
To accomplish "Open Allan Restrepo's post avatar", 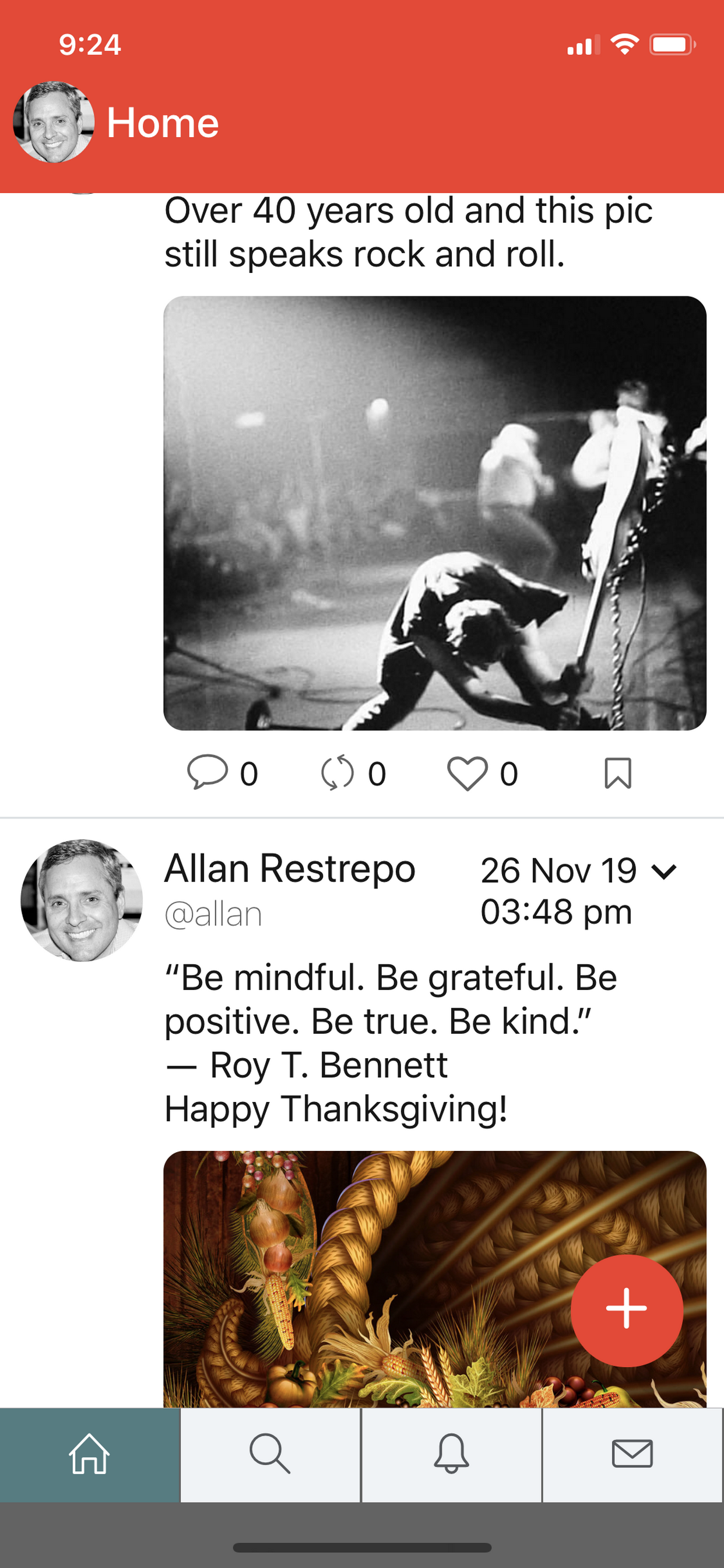I will coord(82,900).
